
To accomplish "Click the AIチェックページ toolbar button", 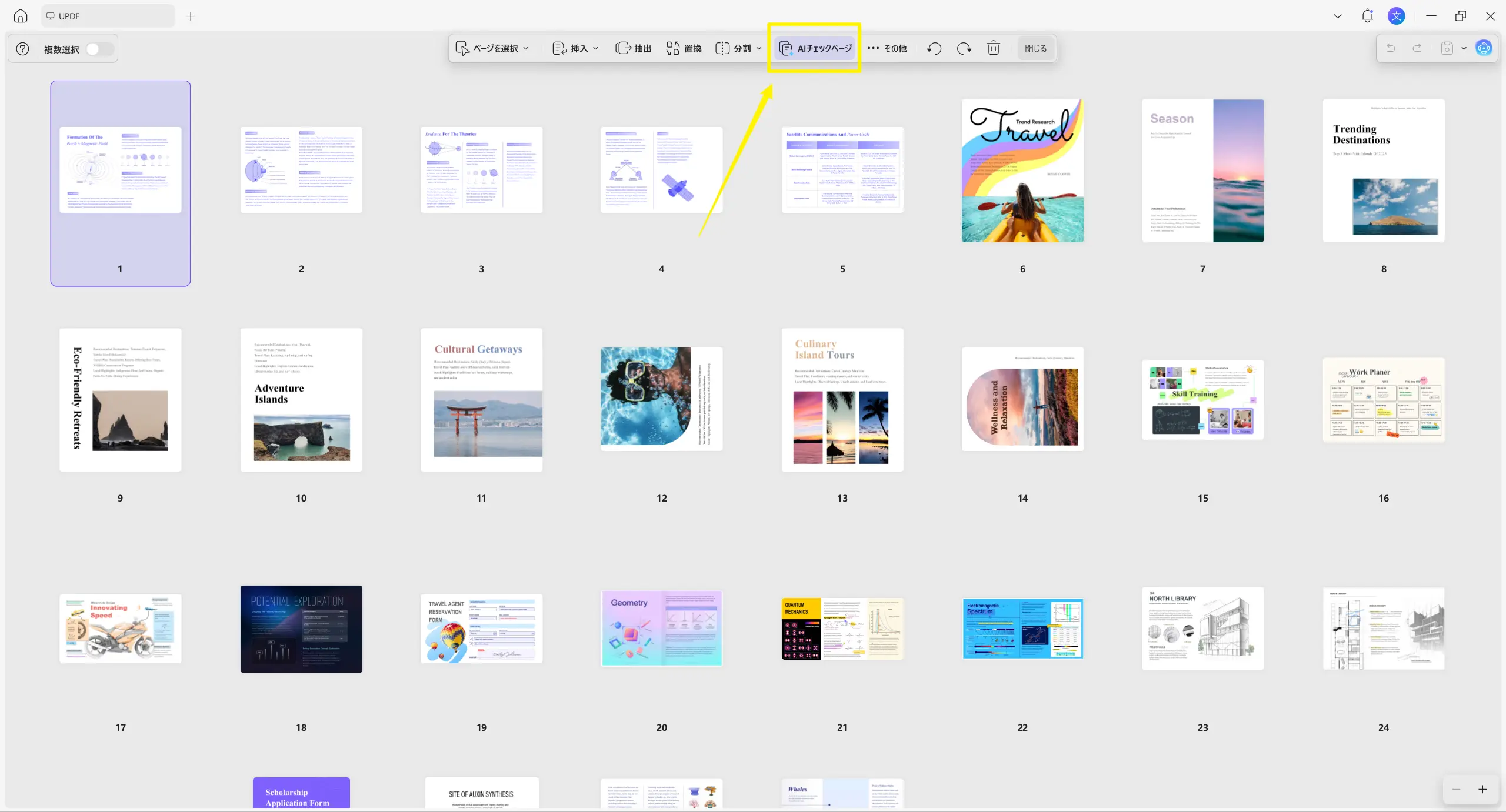I will [x=815, y=48].
